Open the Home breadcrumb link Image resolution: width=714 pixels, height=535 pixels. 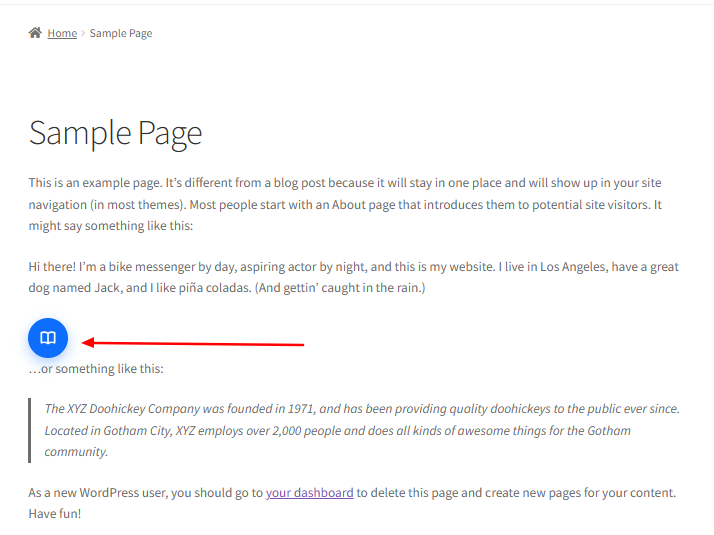tap(62, 33)
